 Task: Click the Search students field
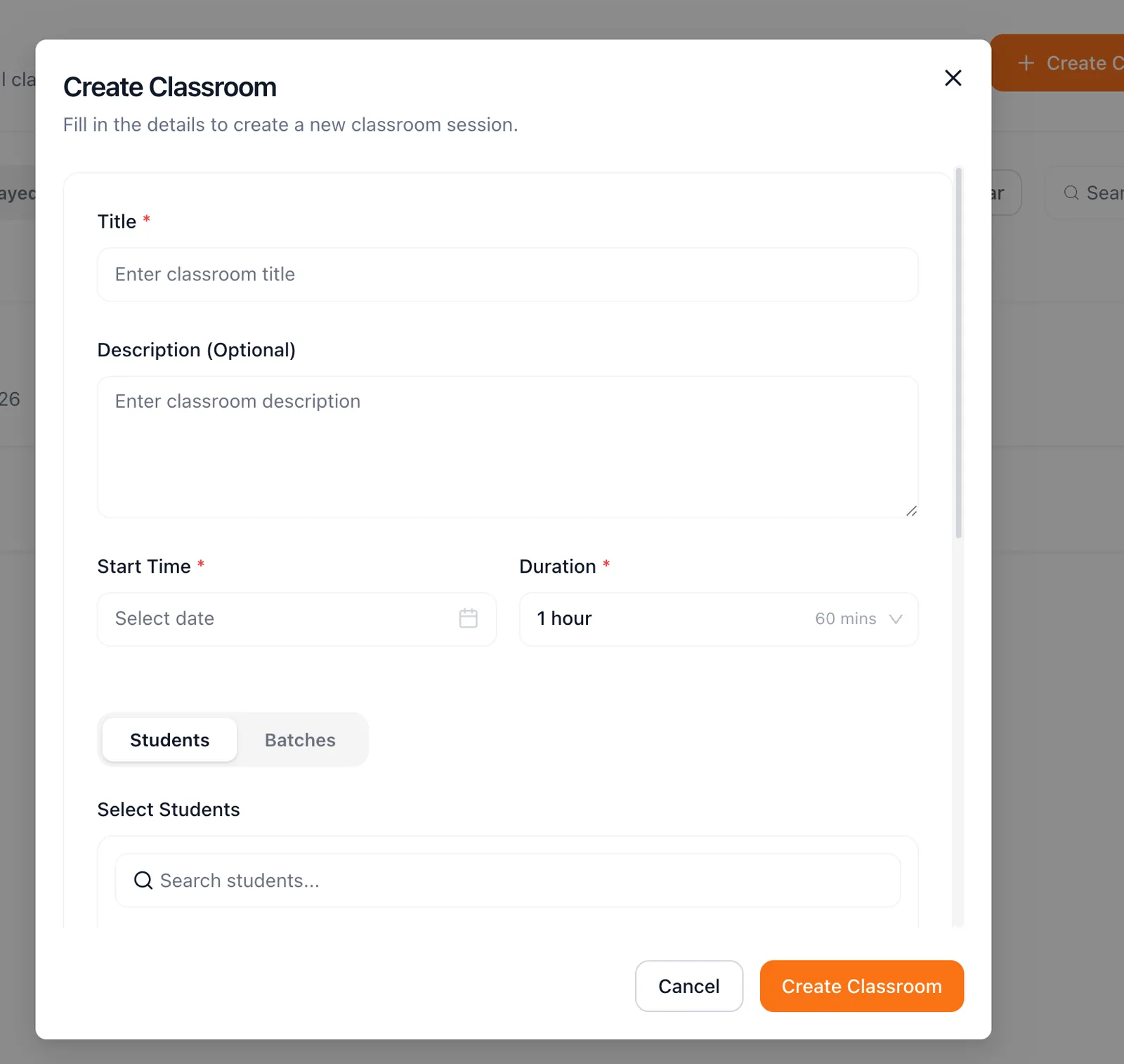pos(507,881)
